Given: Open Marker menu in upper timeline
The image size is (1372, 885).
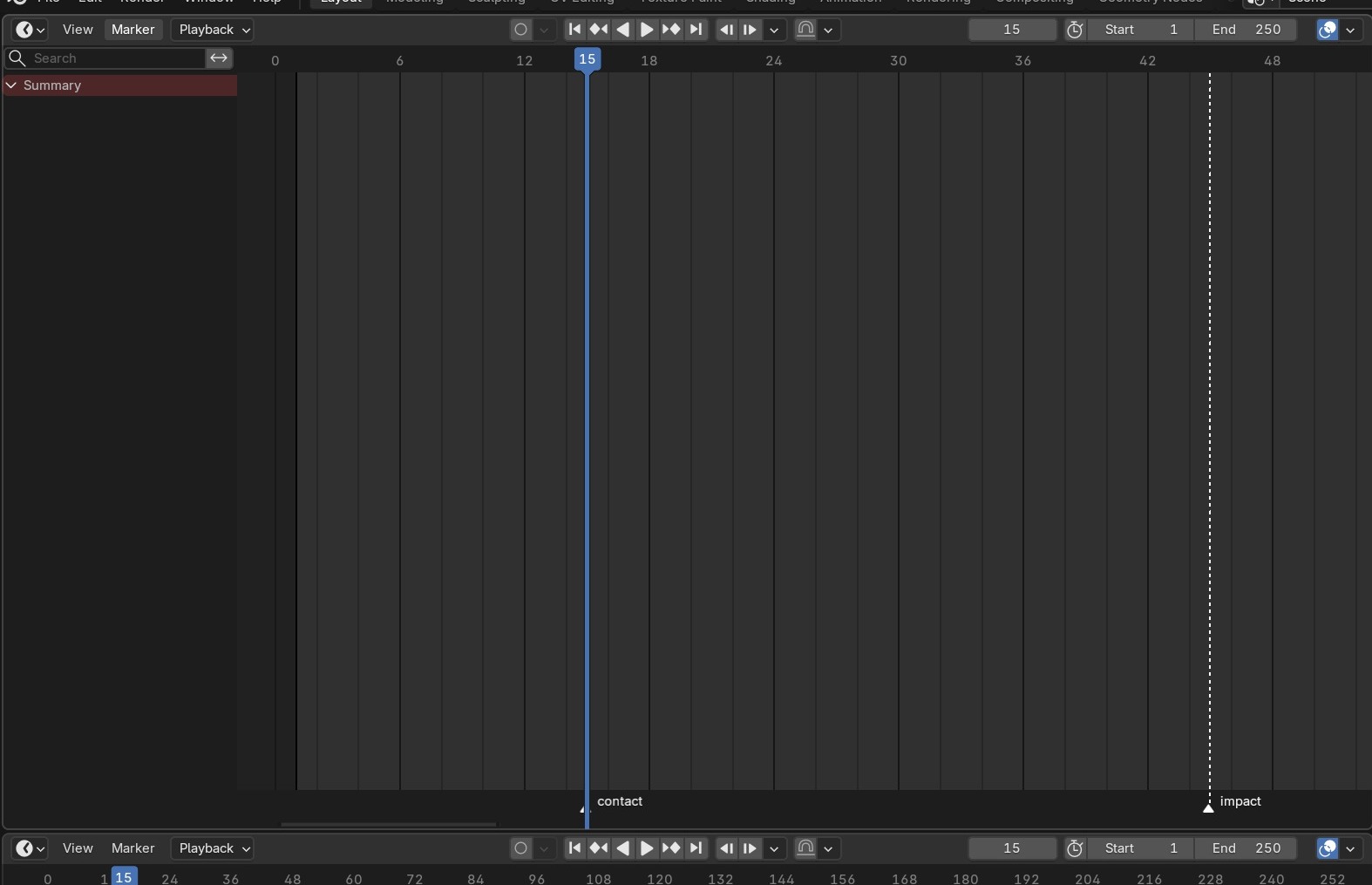Looking at the screenshot, I should pyautogui.click(x=133, y=30).
